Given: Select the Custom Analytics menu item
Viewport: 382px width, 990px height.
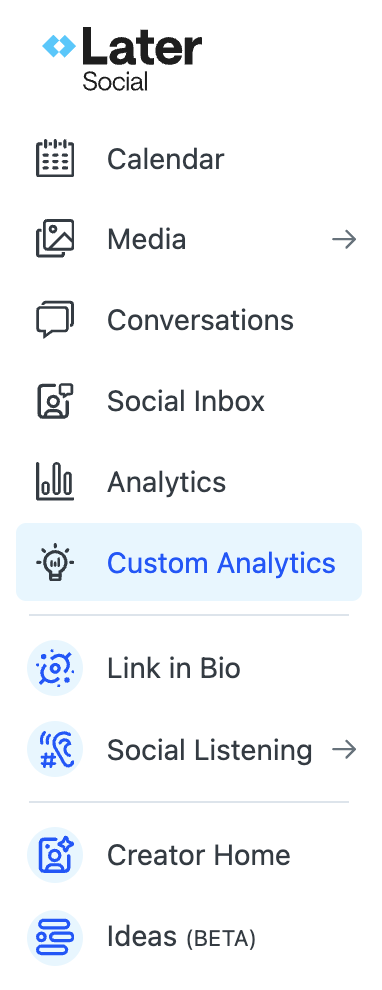Looking at the screenshot, I should pyautogui.click(x=189, y=562).
